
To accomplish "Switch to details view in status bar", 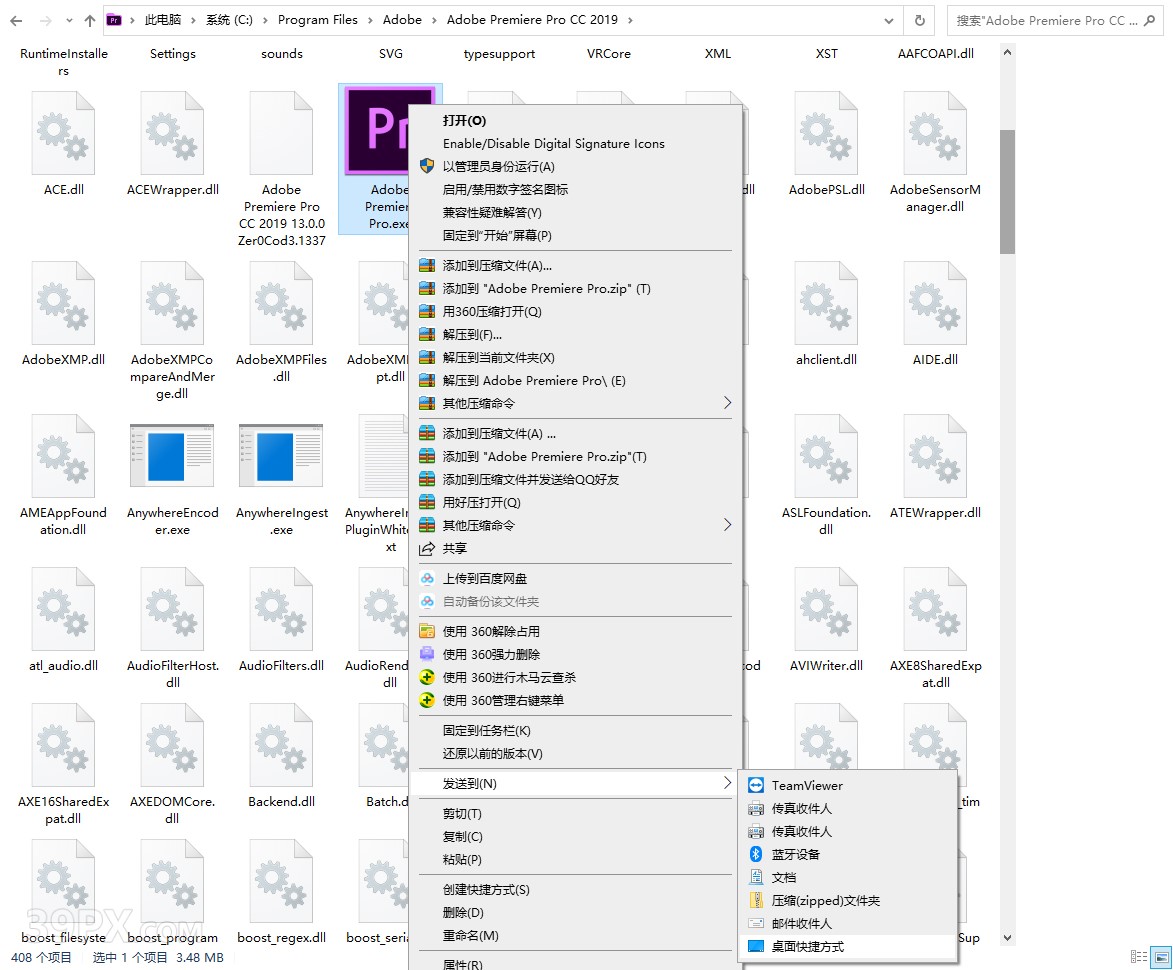I will (1138, 957).
